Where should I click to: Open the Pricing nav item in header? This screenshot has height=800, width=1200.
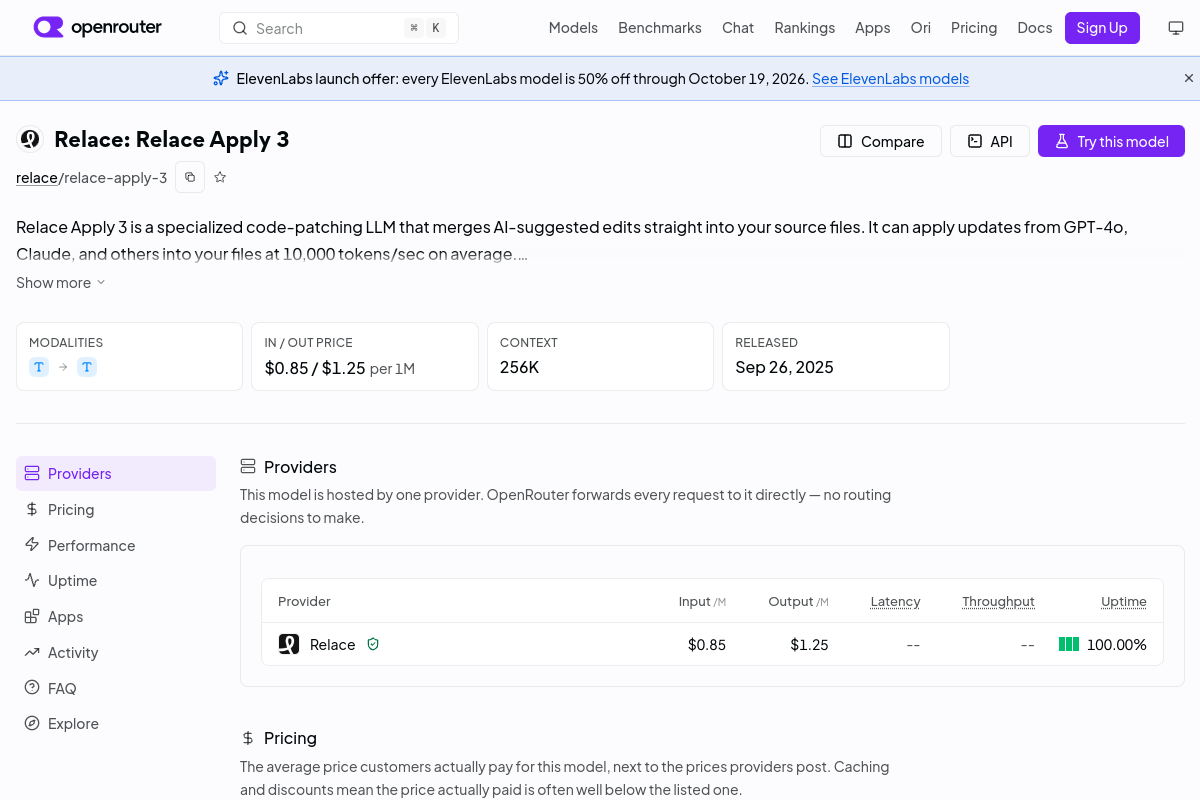pos(974,28)
